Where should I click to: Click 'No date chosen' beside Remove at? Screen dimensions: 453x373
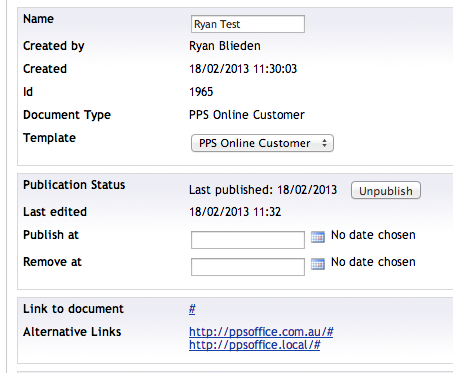[373, 262]
